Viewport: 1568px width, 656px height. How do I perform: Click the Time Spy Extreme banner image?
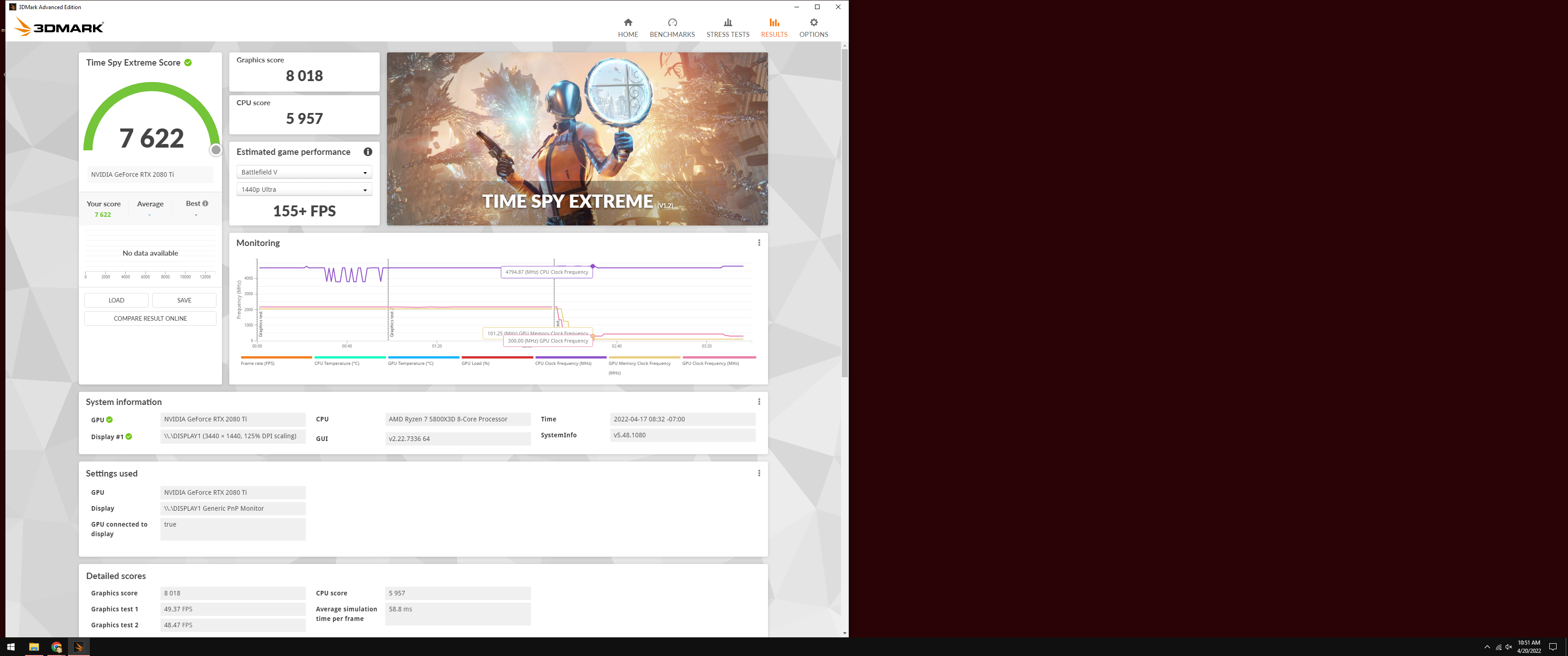point(577,139)
